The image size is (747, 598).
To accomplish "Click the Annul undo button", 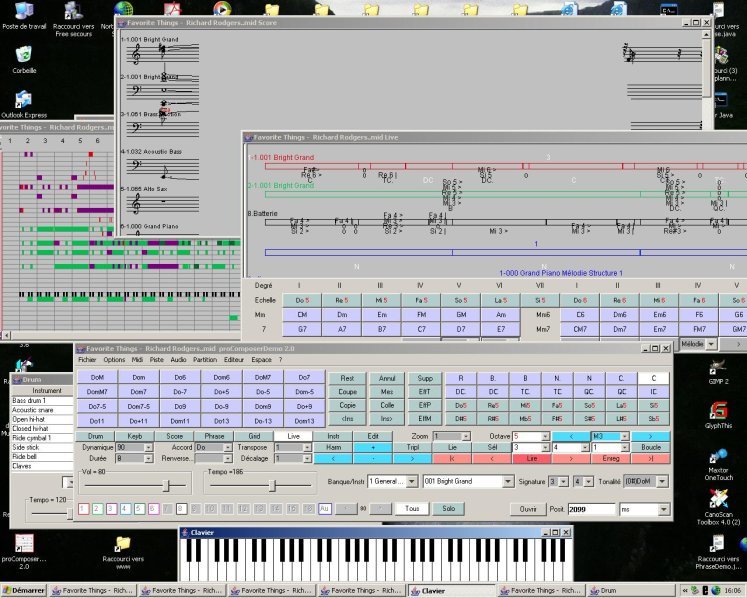I will (387, 378).
